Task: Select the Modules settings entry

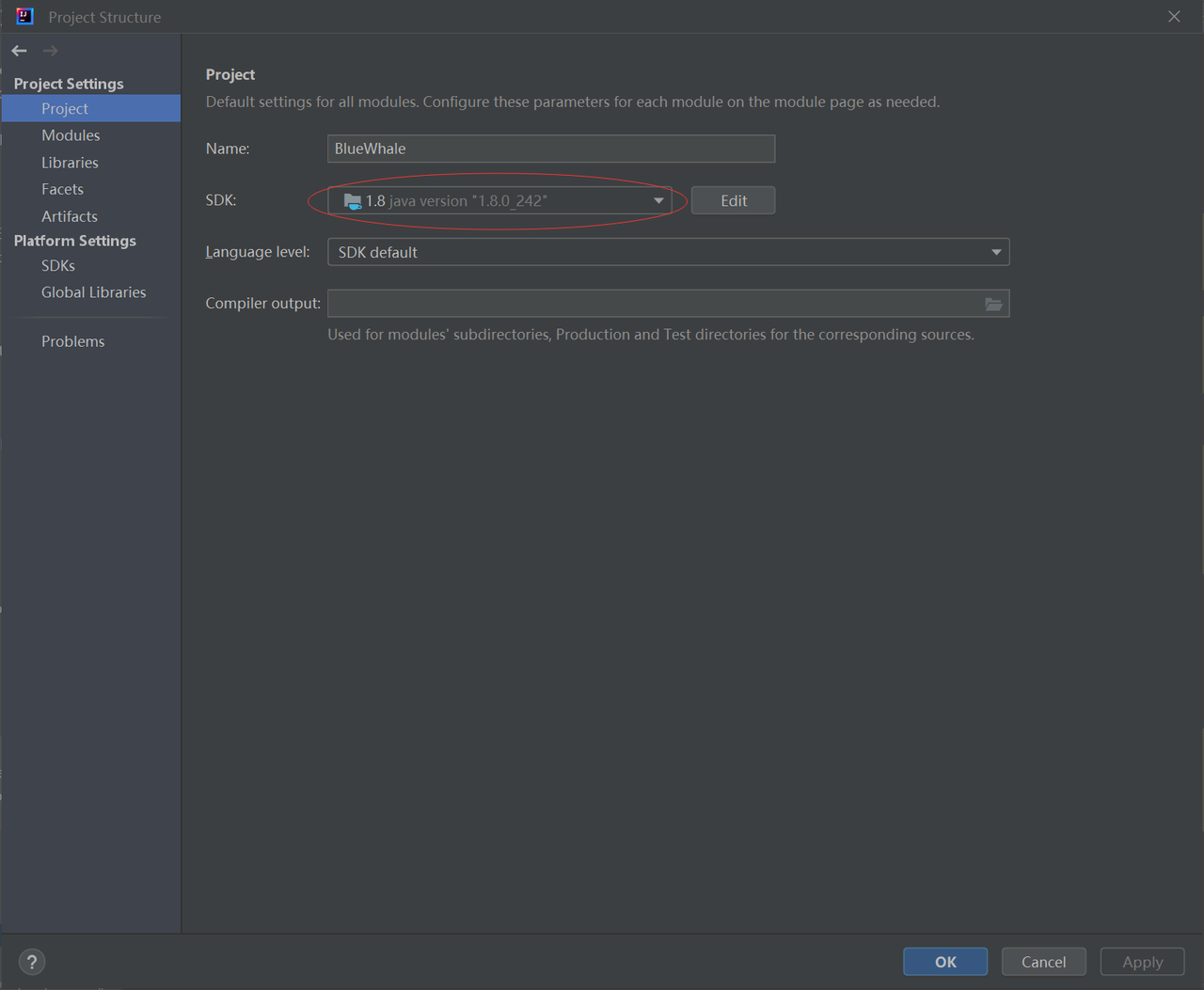Action: point(71,134)
